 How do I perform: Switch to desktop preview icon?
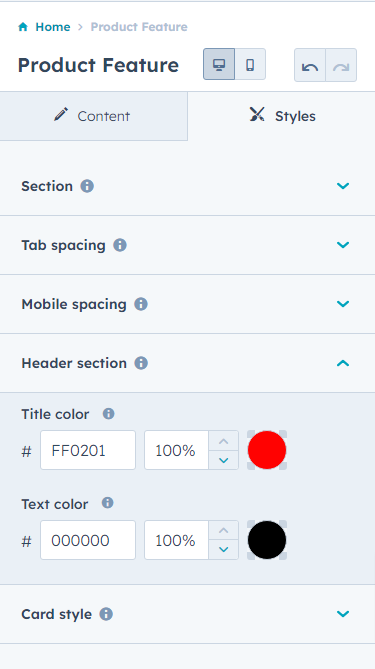coord(219,64)
